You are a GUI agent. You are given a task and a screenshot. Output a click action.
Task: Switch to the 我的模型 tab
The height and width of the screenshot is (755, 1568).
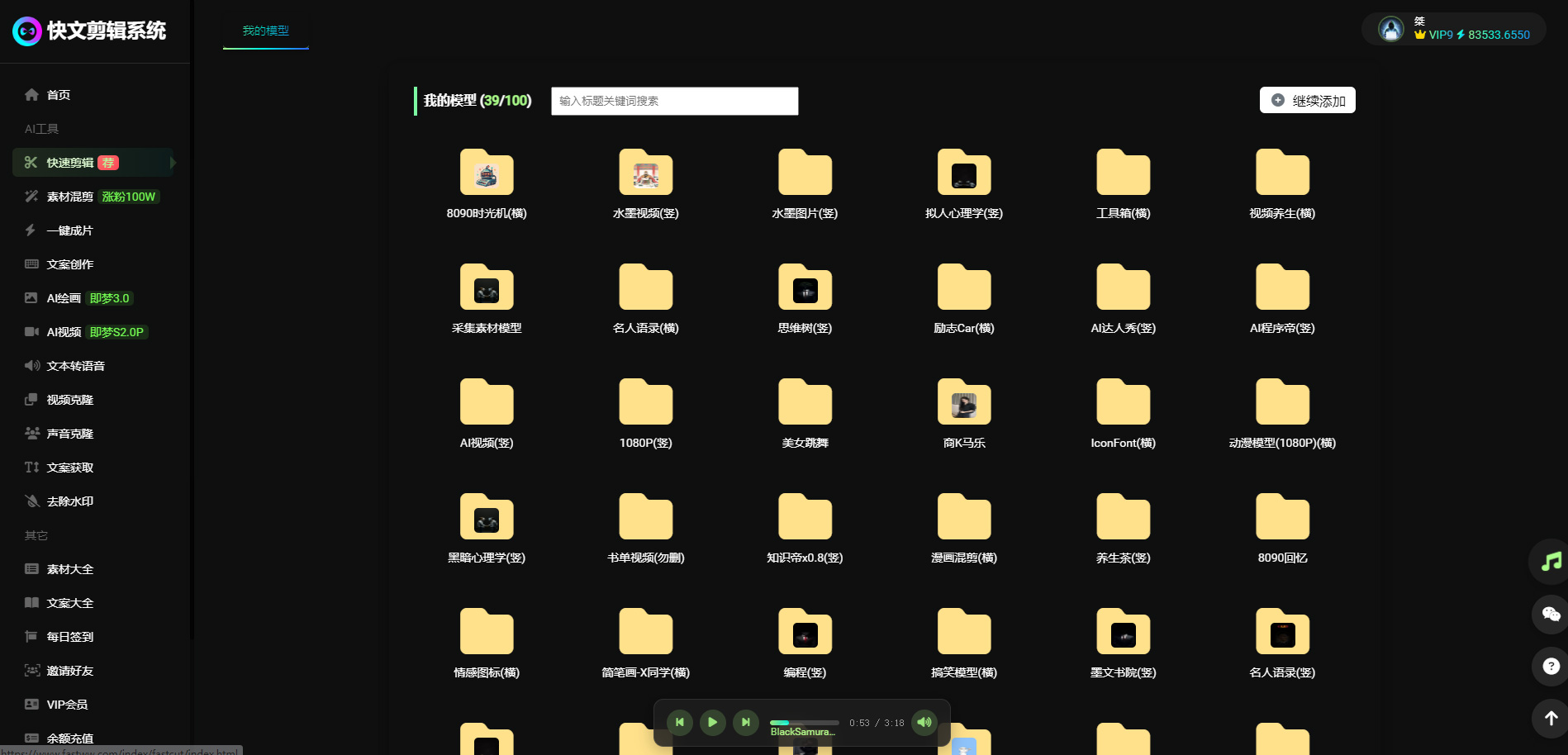pos(265,31)
